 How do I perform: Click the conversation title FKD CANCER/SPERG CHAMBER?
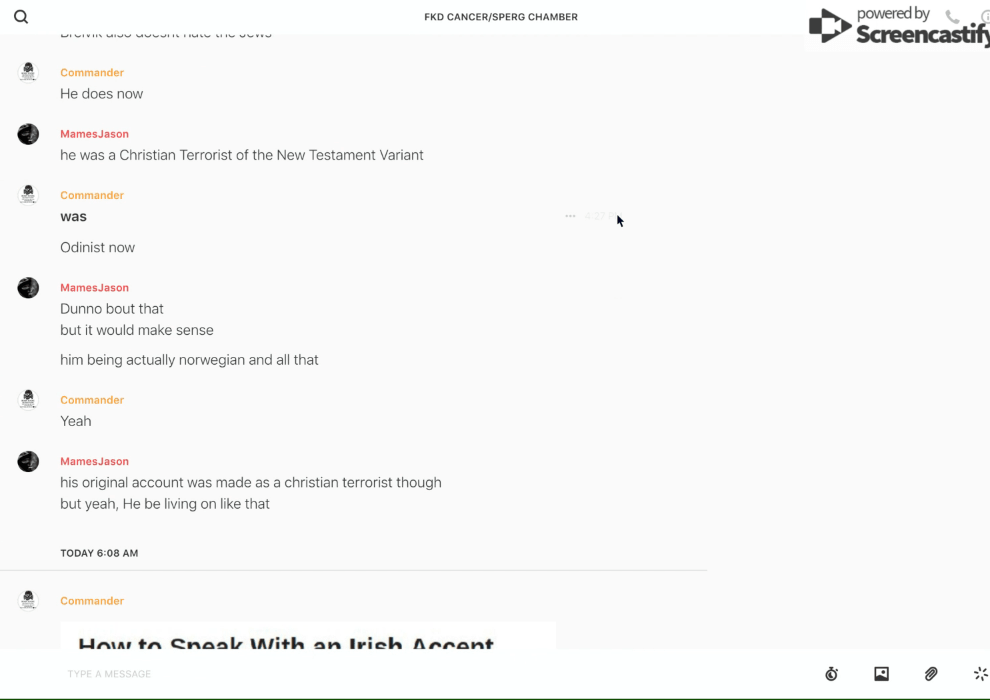pyautogui.click(x=501, y=17)
